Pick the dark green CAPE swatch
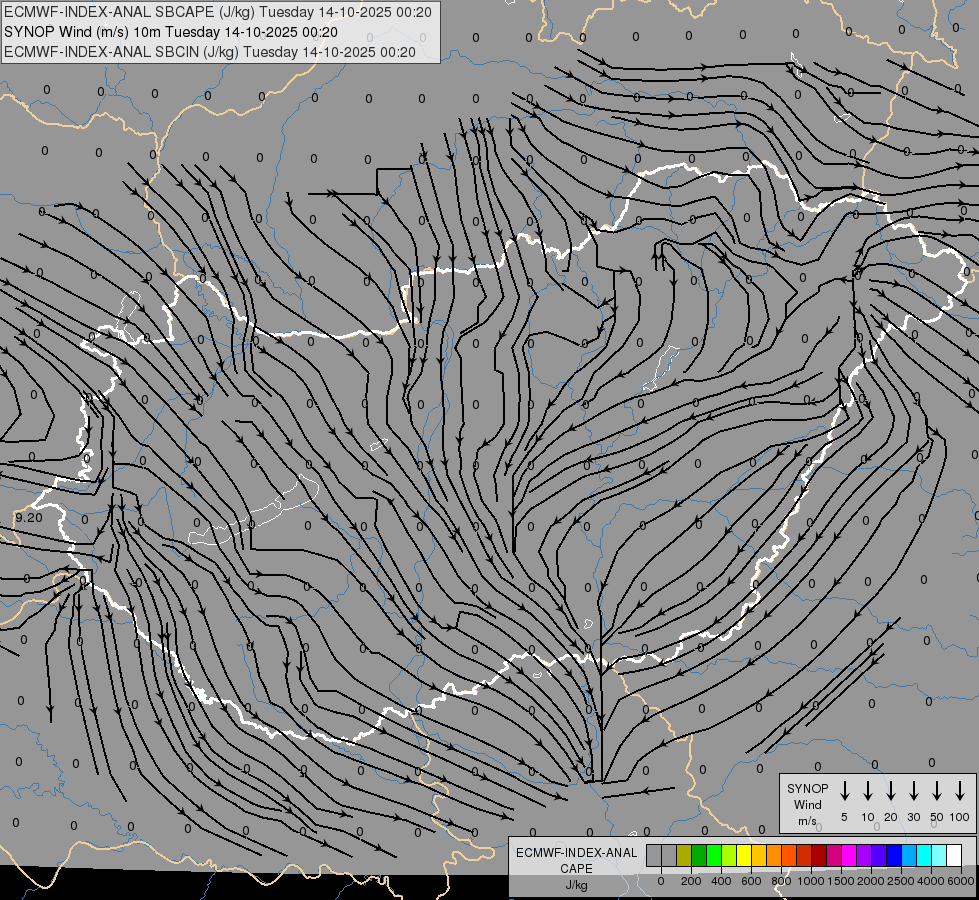The image size is (979, 900). coord(699,855)
